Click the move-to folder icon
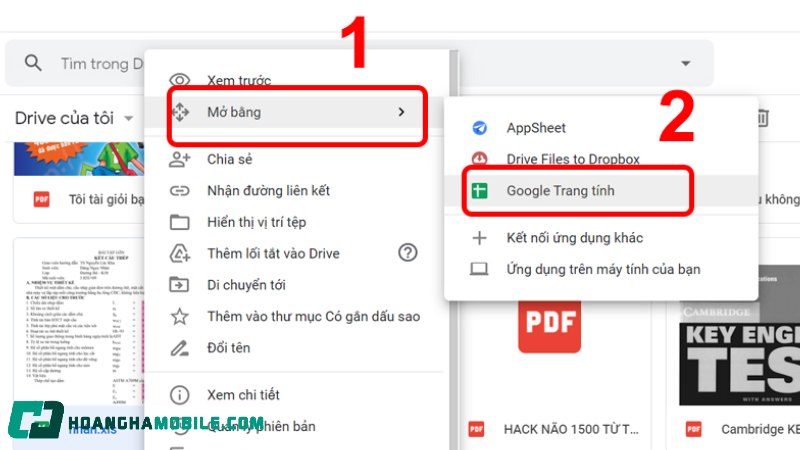The image size is (800, 450). click(180, 285)
